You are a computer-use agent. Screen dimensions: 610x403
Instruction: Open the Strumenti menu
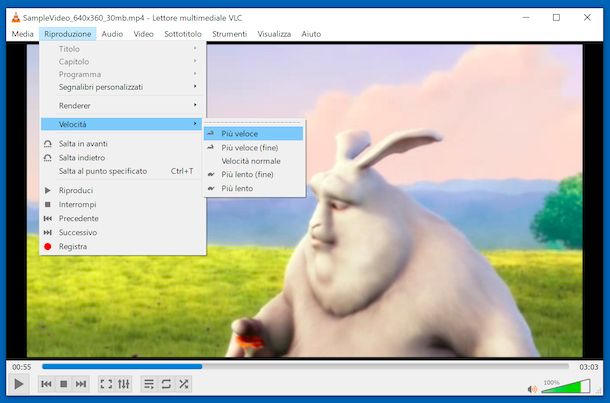(230, 34)
